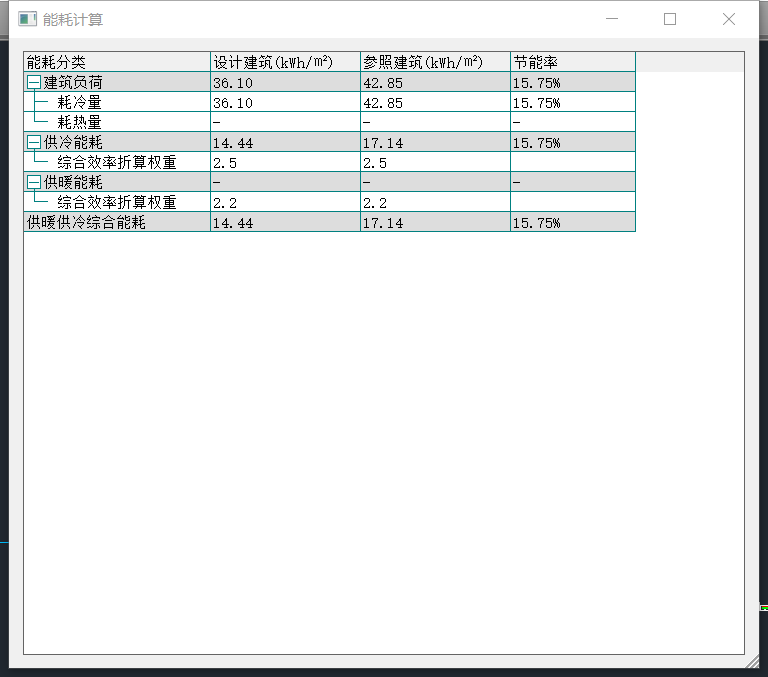
Task: Click the 能耗计算 window icon in title bar
Action: click(x=28, y=19)
